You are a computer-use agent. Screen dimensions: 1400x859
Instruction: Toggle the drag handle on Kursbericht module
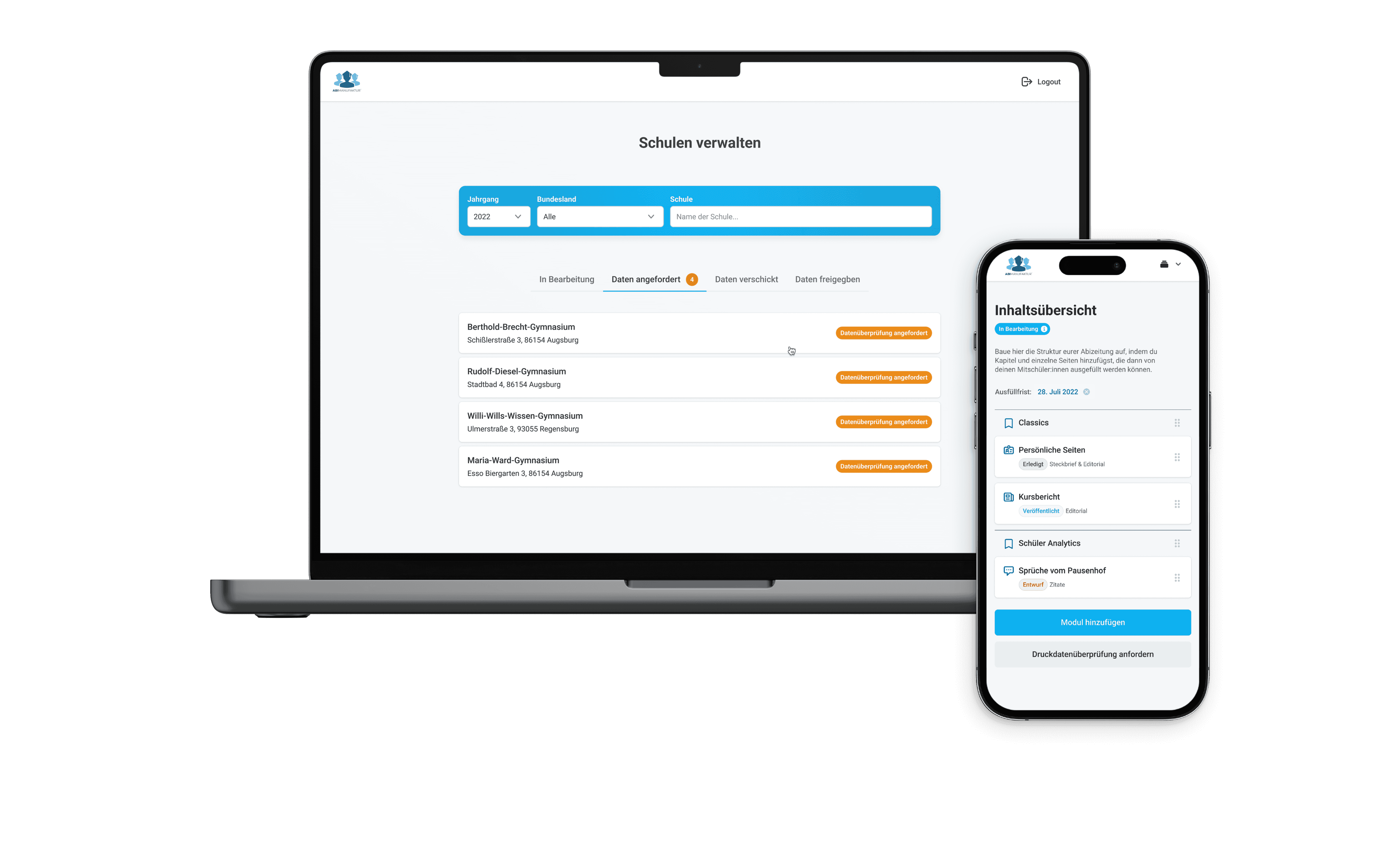(x=1176, y=503)
